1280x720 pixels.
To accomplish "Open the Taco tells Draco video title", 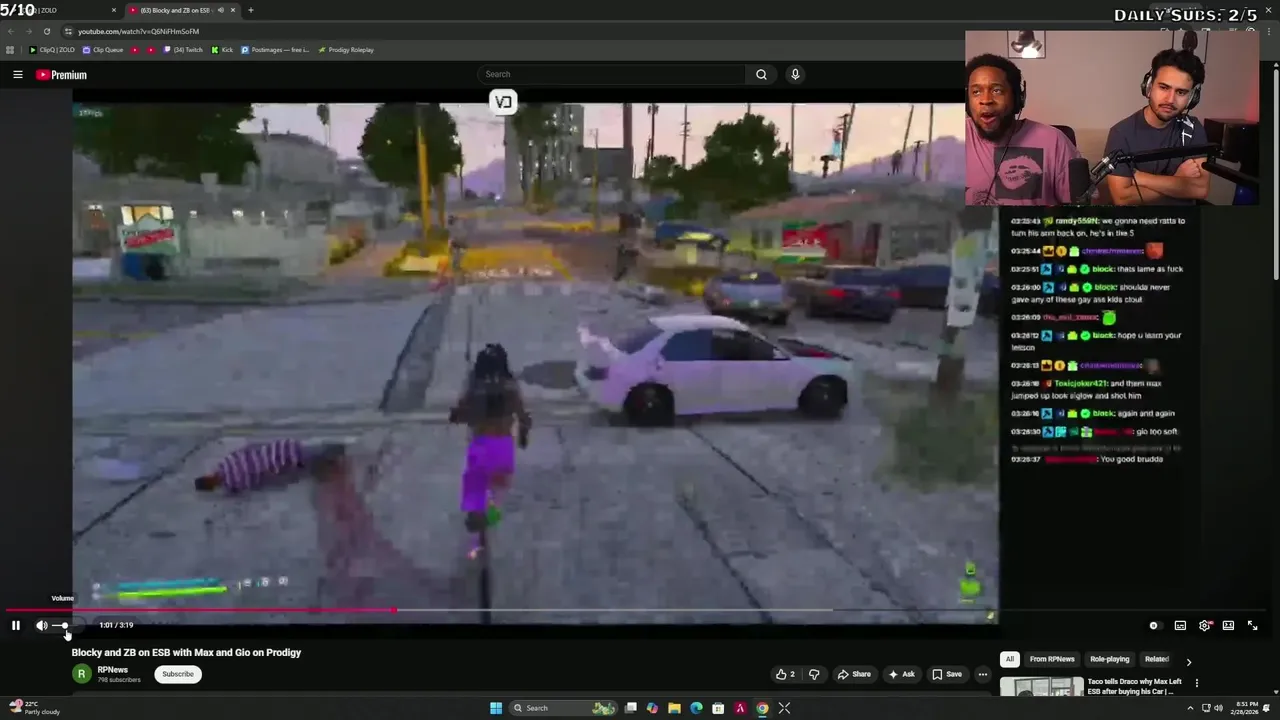I will (1134, 686).
